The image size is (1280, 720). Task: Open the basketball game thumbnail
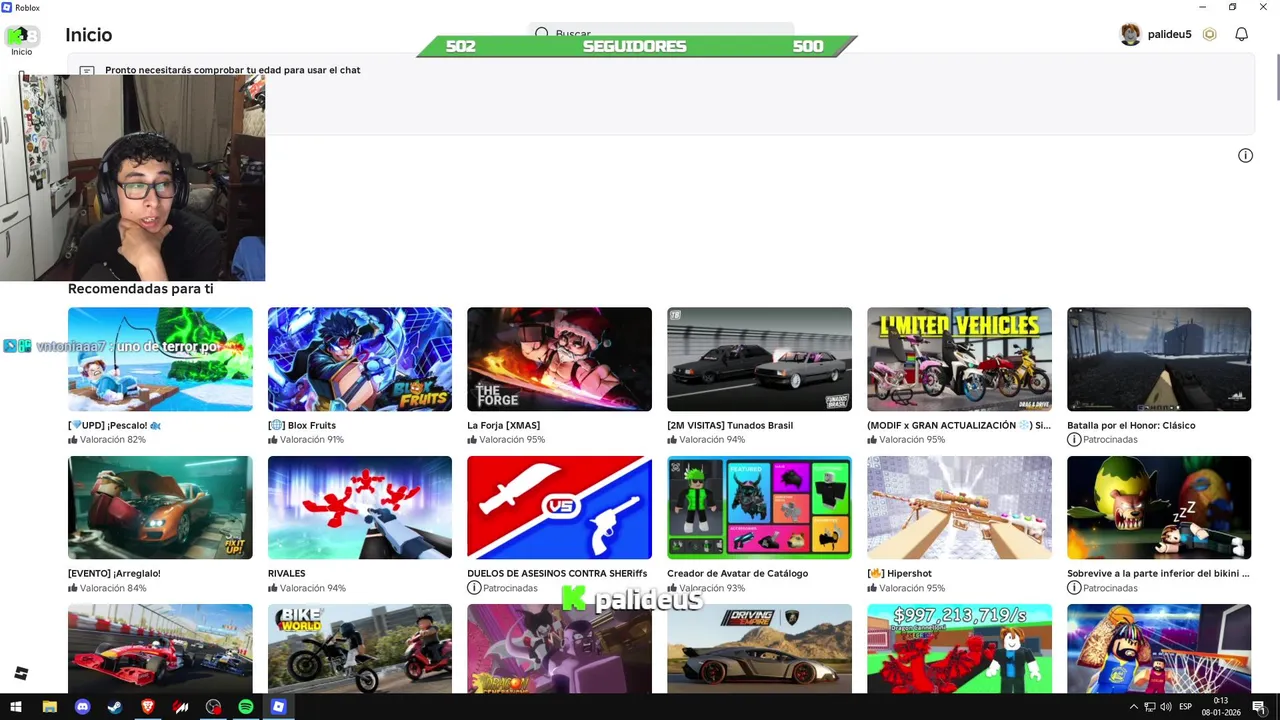click(x=1159, y=648)
